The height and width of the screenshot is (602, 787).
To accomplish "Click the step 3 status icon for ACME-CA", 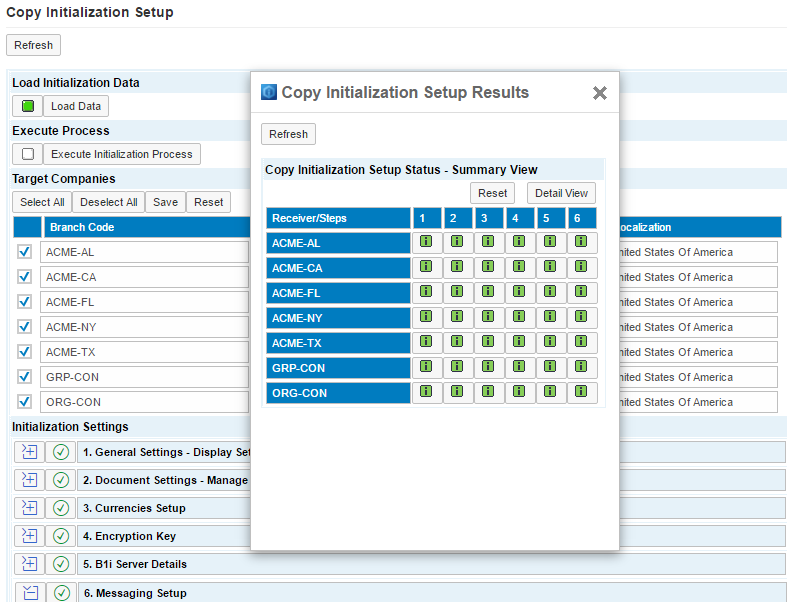I will point(488,267).
